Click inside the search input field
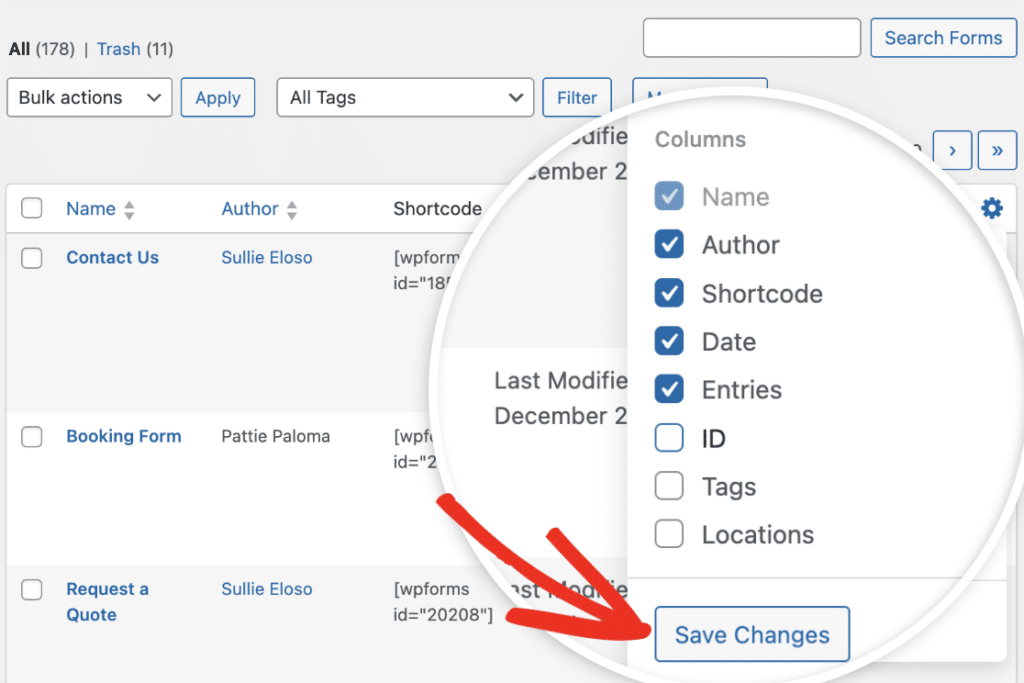This screenshot has height=683, width=1024. coord(751,37)
